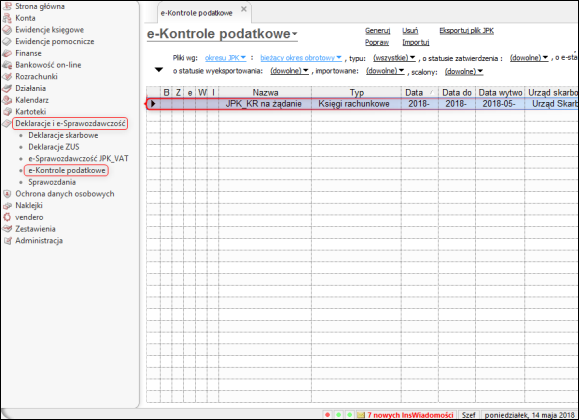This screenshot has width=579, height=420.
Task: Open Ewidencje księgowe module icon
Action: [x=7, y=30]
